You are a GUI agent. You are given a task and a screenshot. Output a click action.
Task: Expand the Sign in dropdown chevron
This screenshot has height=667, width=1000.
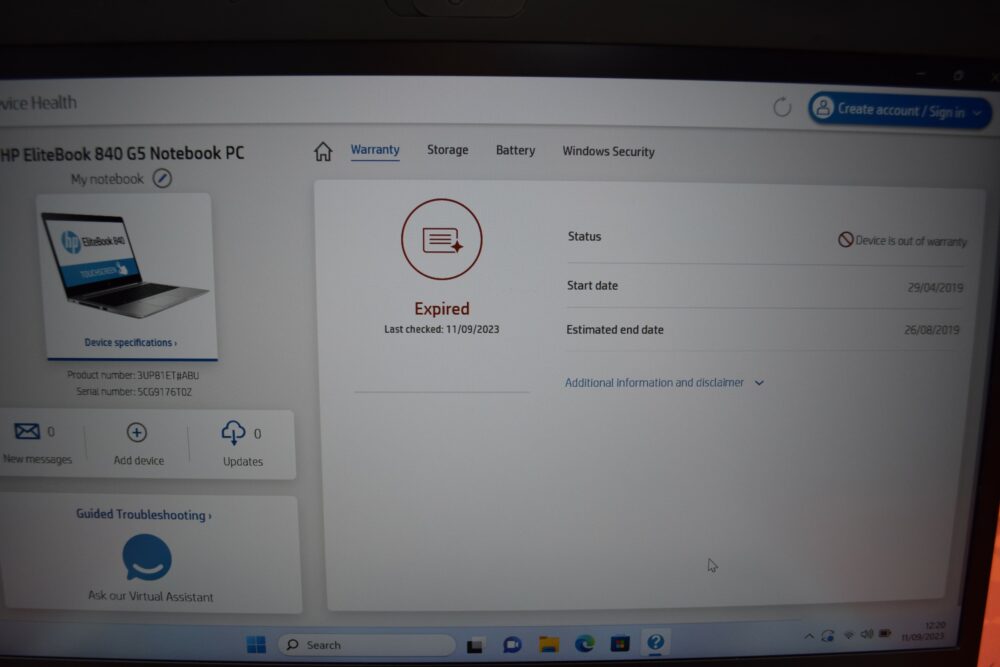point(977,114)
